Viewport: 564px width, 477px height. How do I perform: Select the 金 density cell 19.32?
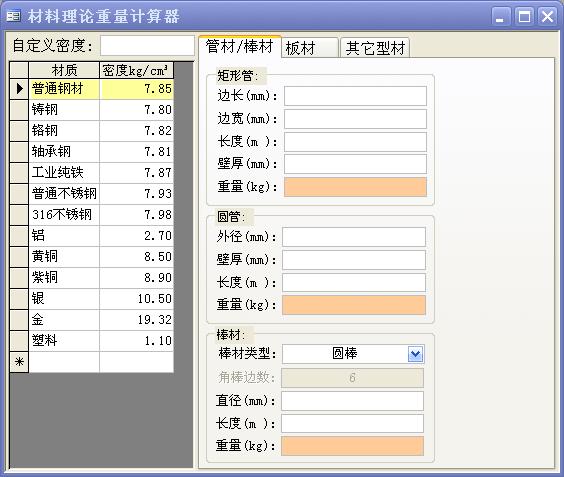[x=136, y=320]
